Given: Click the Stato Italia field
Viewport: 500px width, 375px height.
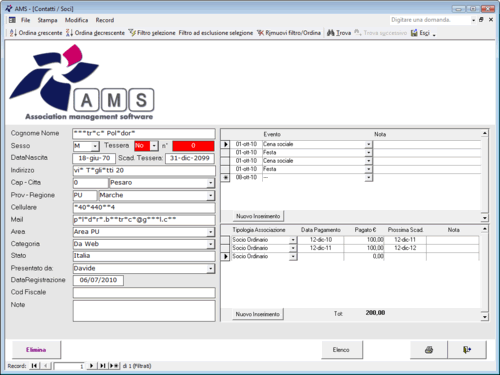Looking at the screenshot, I should [144, 256].
